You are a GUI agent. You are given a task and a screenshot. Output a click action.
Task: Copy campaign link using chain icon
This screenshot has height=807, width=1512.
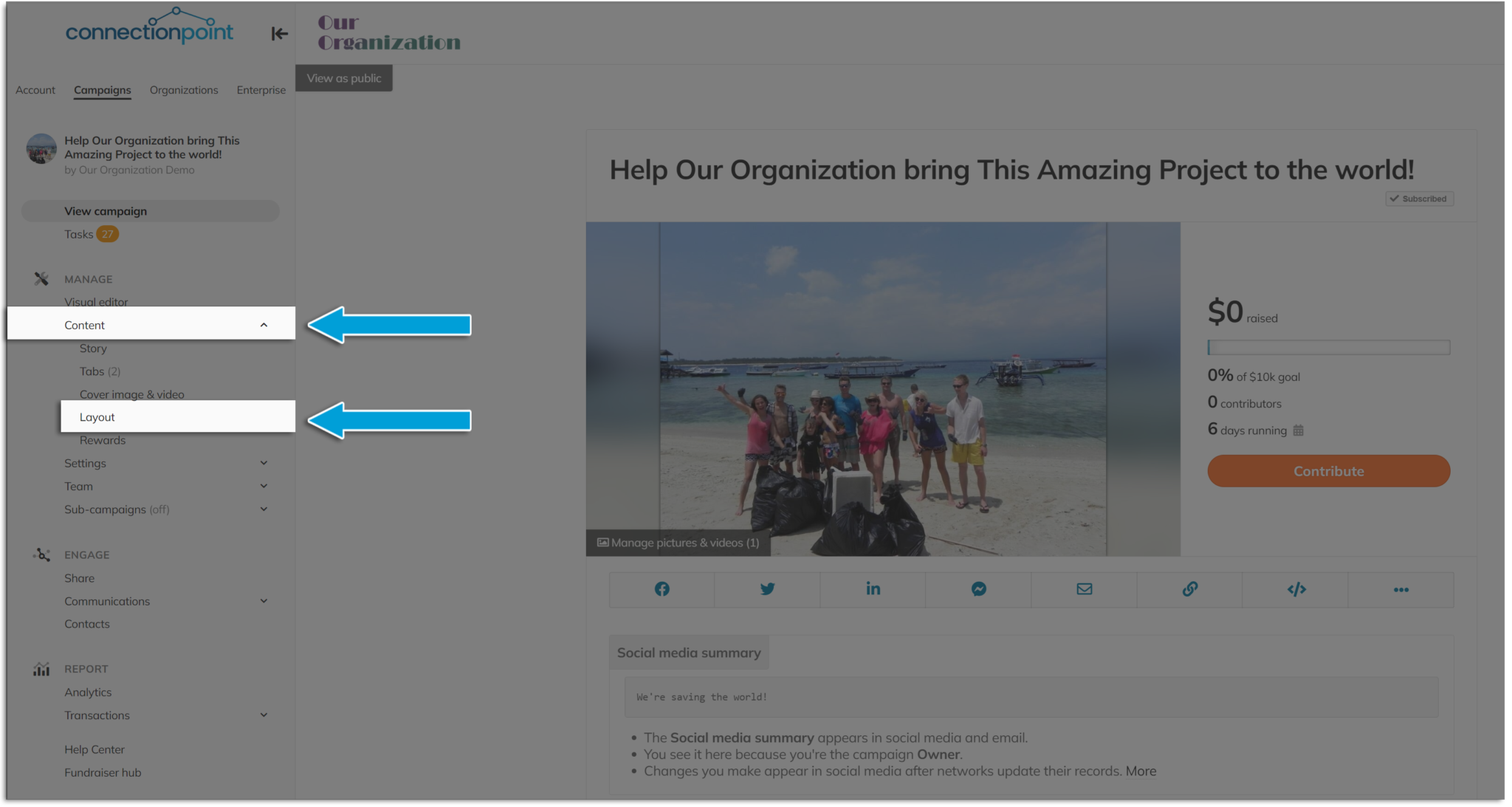pyautogui.click(x=1189, y=589)
